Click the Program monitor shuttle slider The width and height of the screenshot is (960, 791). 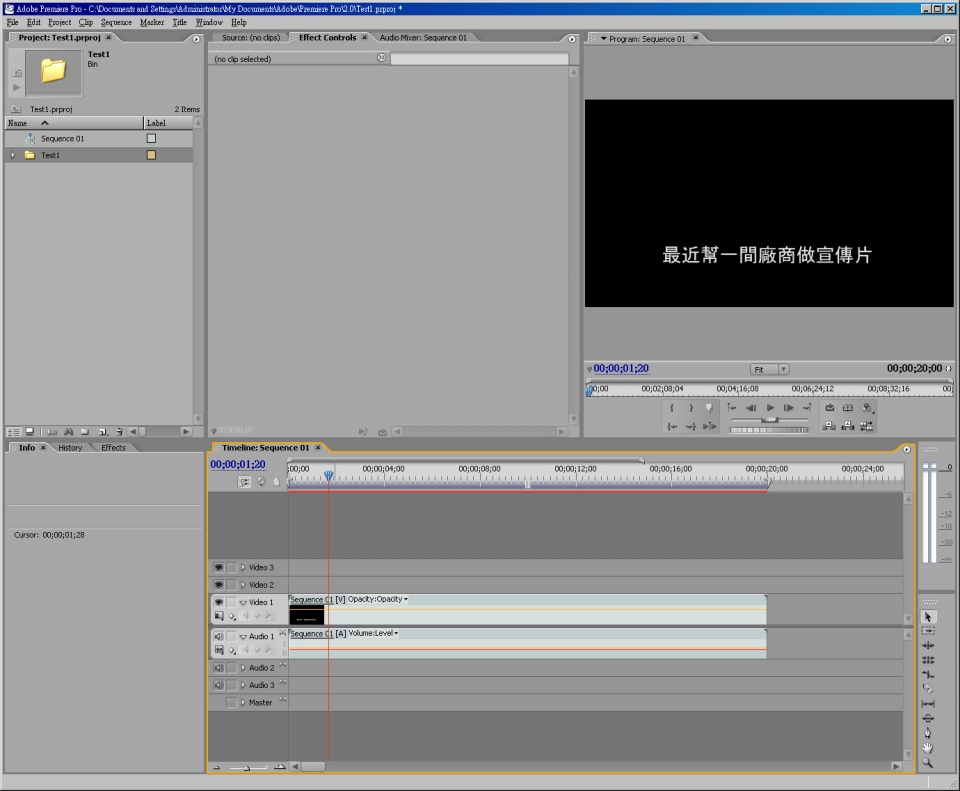coord(769,420)
